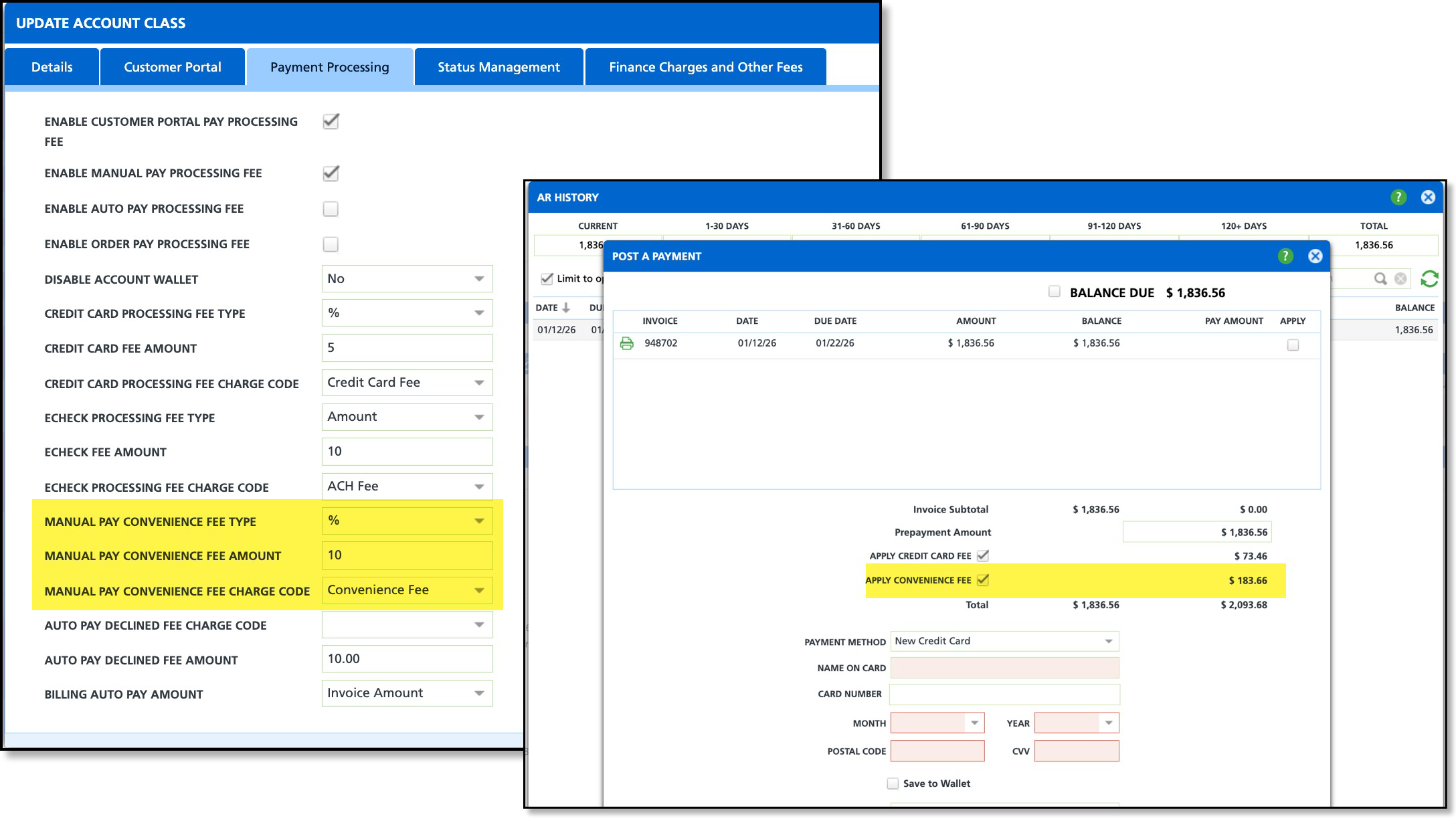Enable Auto Pay Processing Fee checkbox
Image resolution: width=1456 pixels, height=819 pixels.
(331, 209)
